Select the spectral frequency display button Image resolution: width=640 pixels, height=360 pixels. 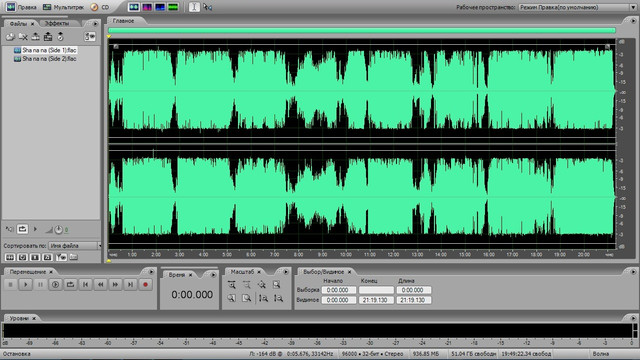pyautogui.click(x=147, y=7)
